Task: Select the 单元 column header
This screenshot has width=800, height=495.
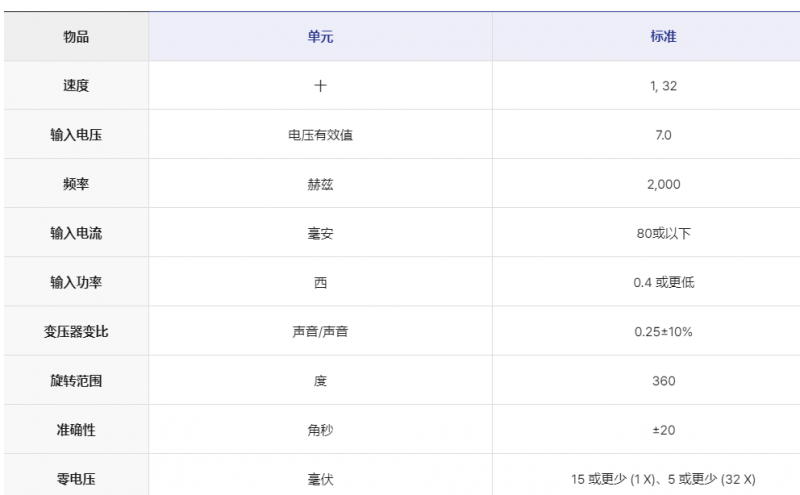Action: click(x=320, y=37)
